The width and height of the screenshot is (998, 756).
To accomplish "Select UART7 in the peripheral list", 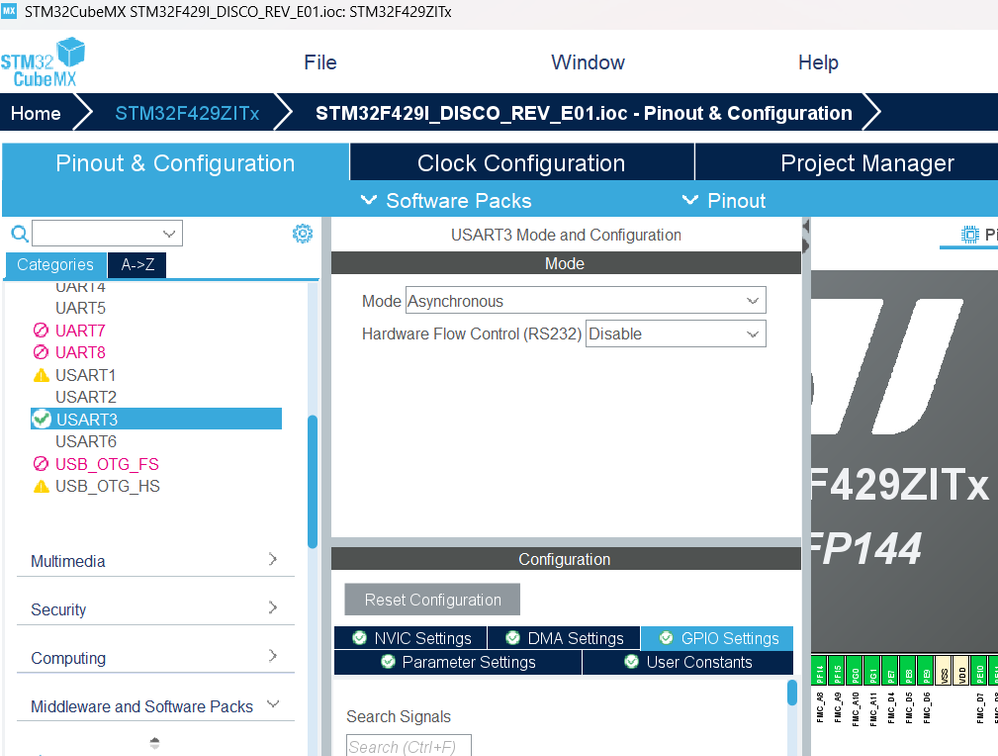I will pyautogui.click(x=80, y=330).
